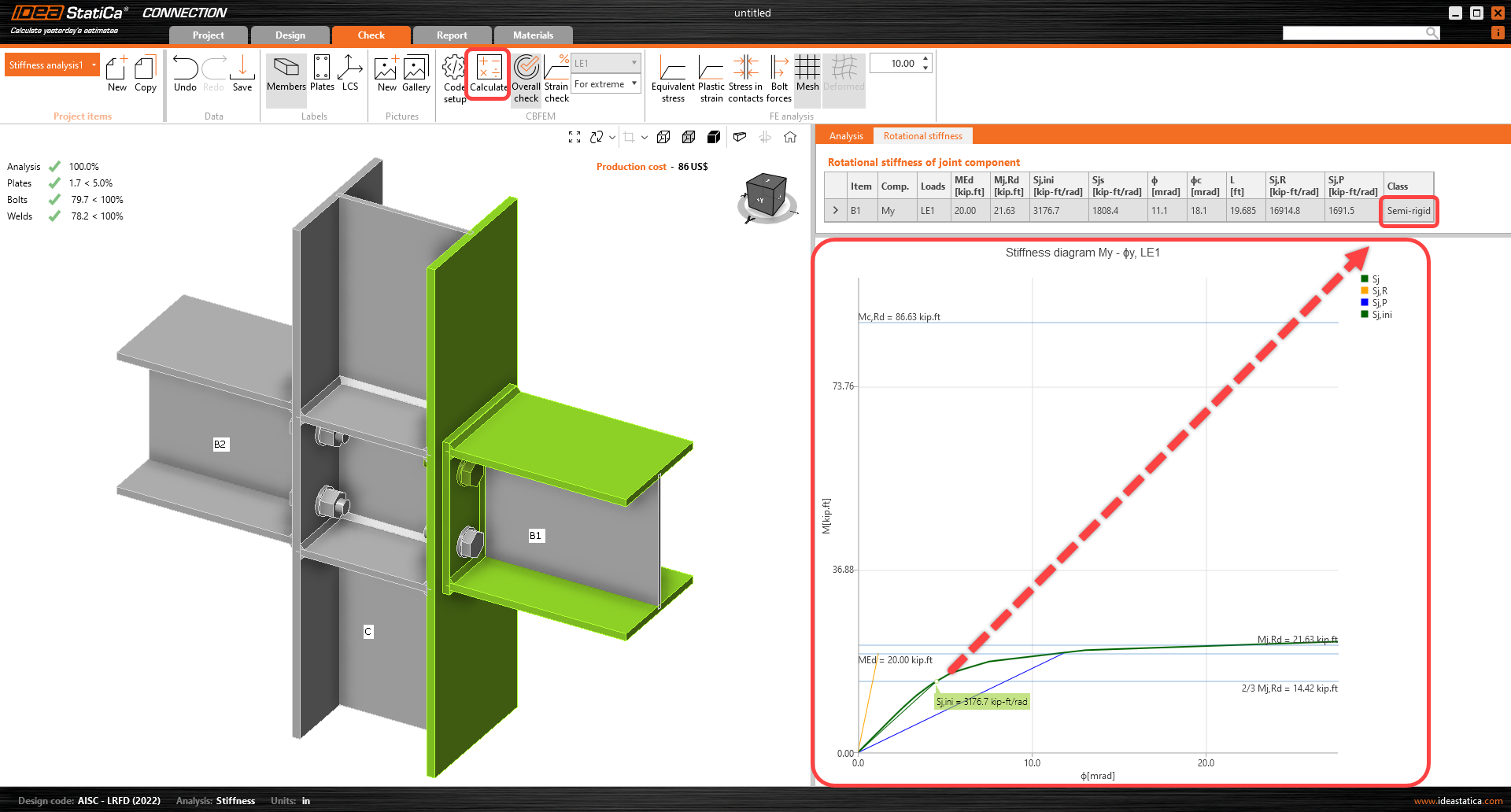Open Code setup settings
1511x812 pixels.
coord(454,77)
